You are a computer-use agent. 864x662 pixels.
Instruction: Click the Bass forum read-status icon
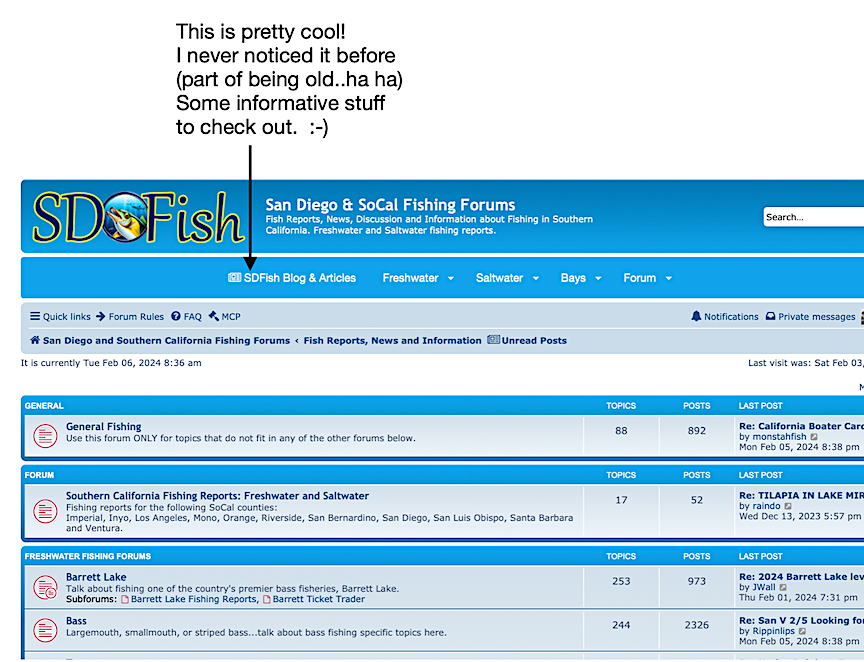45,630
